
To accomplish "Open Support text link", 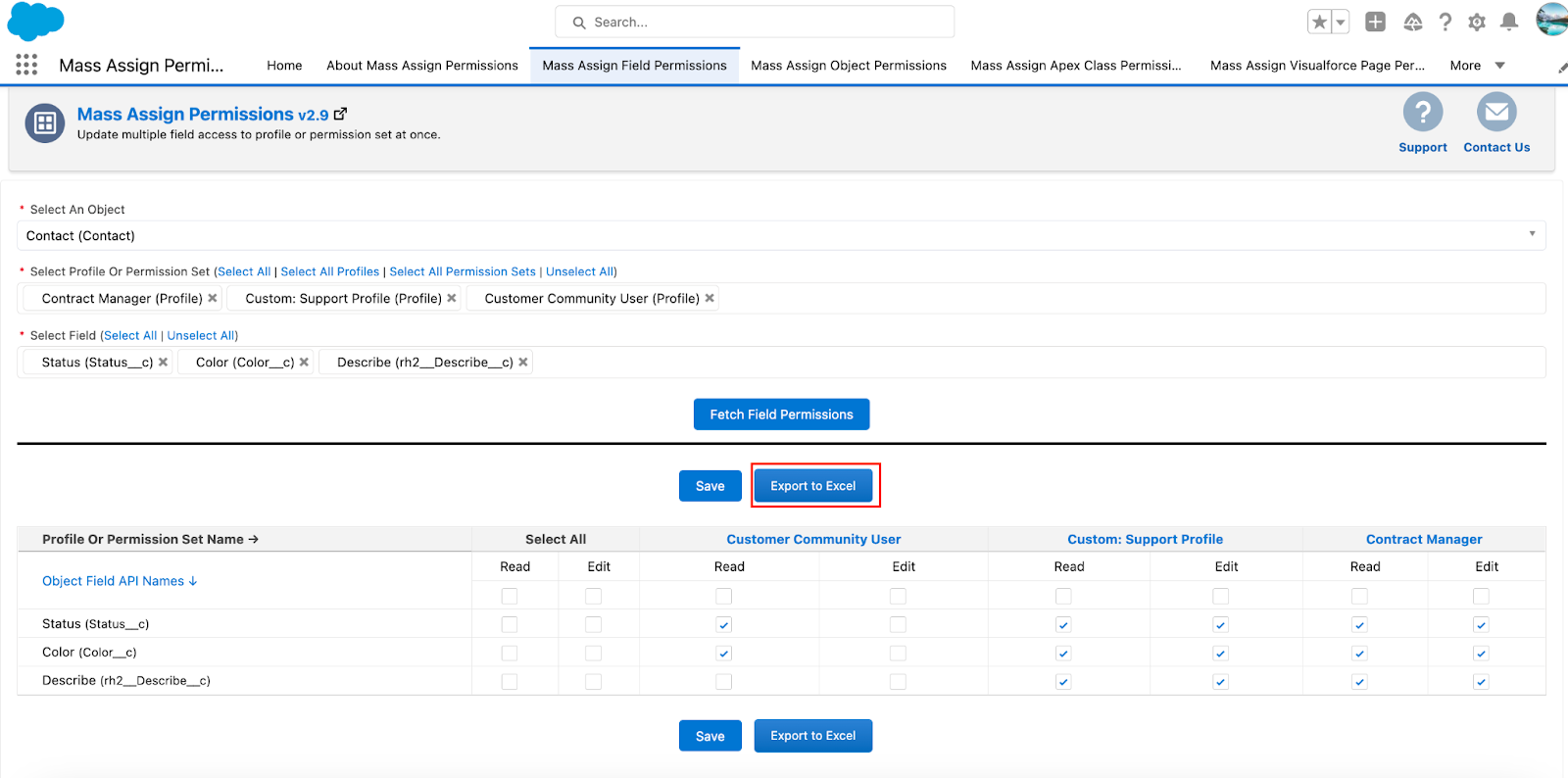I will [x=1422, y=147].
